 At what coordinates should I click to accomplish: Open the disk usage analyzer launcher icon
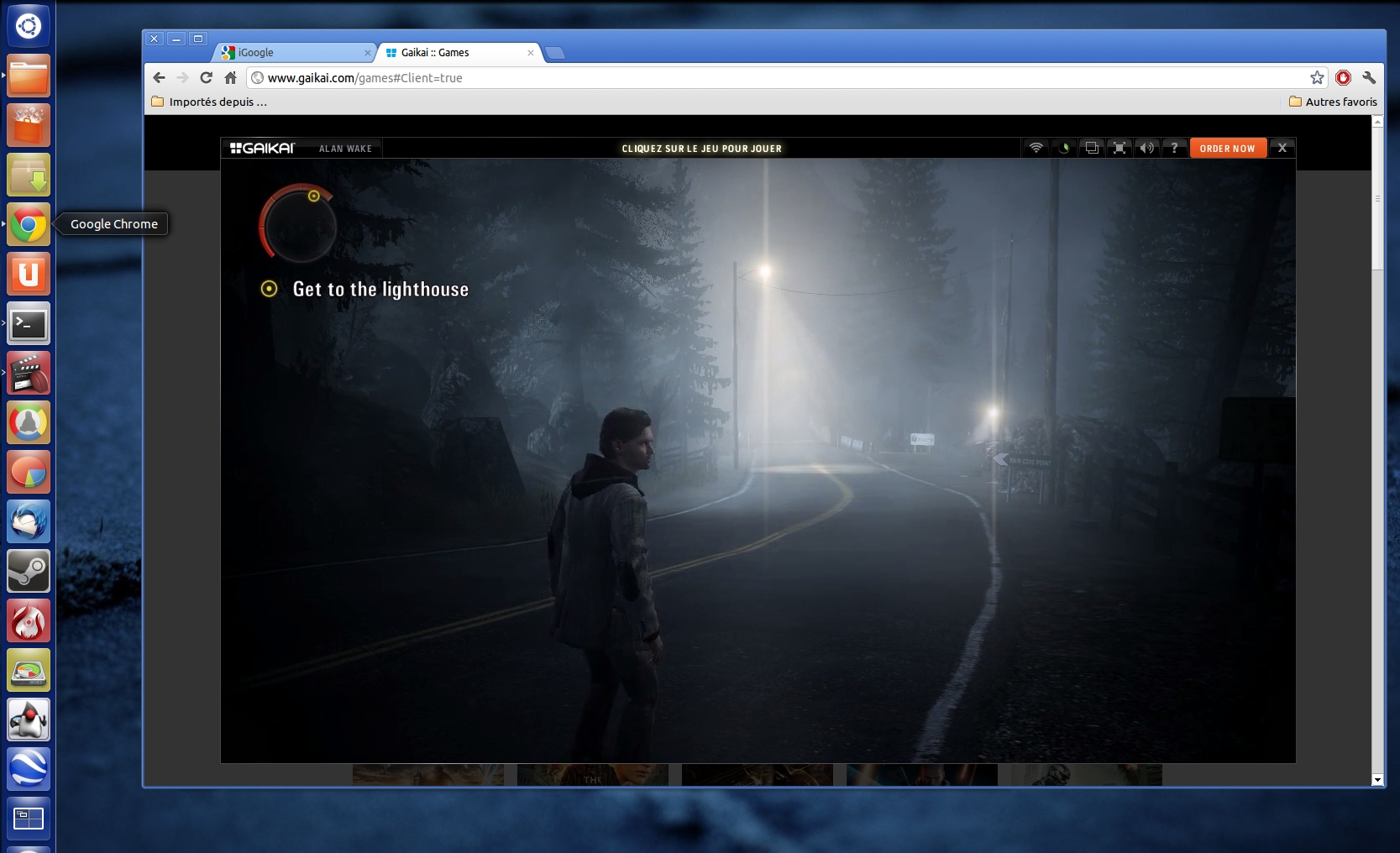pyautogui.click(x=29, y=670)
